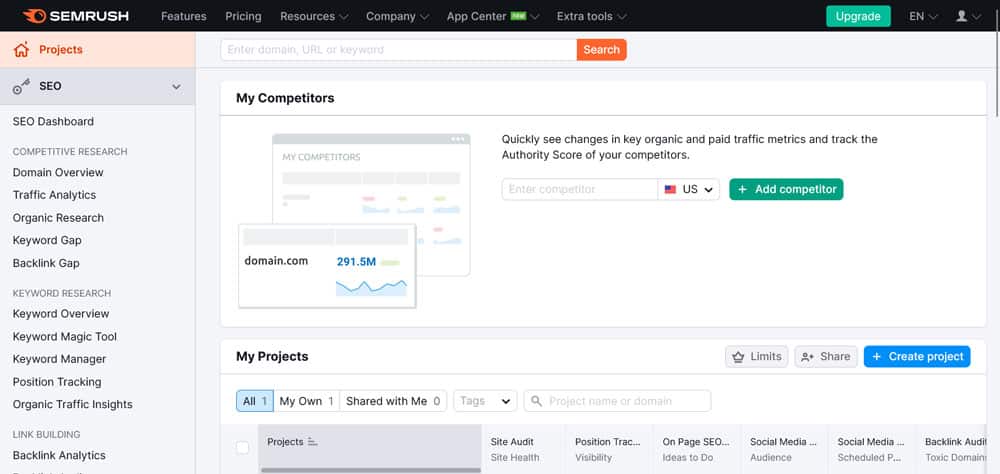
Task: Select the My Own filter toggle
Action: pyautogui.click(x=306, y=401)
